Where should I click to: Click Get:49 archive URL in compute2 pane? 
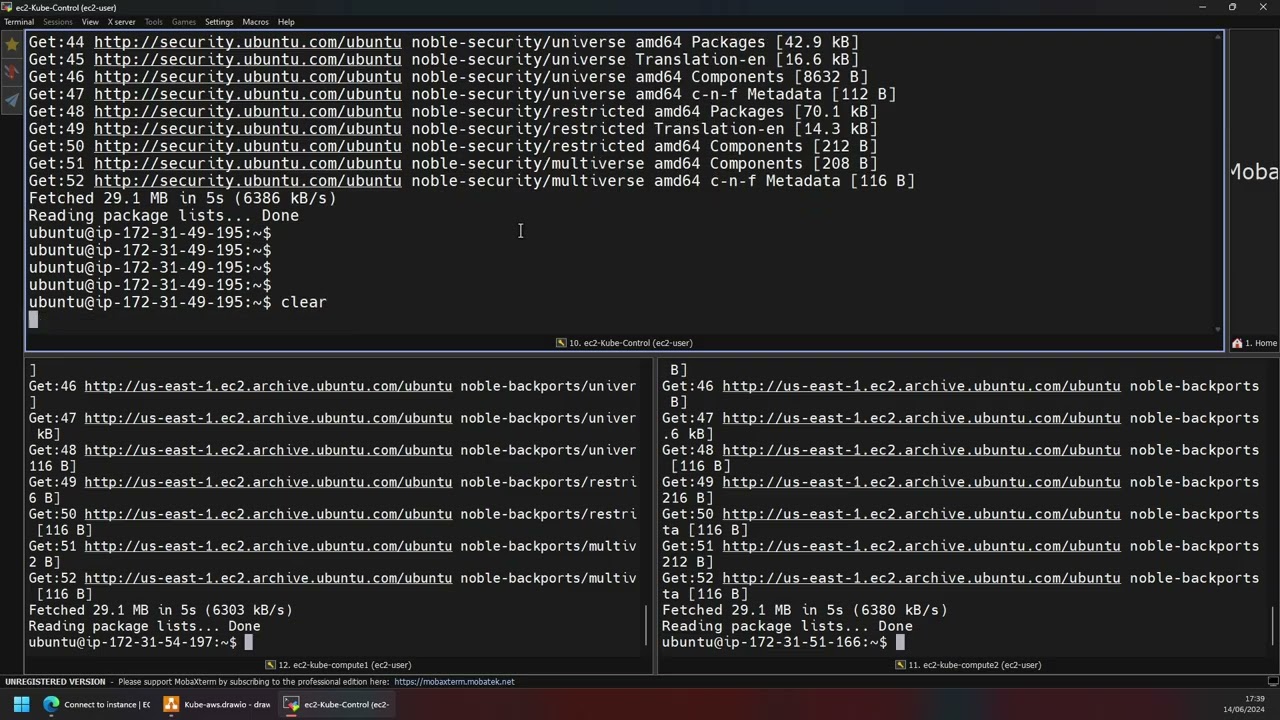(x=921, y=482)
